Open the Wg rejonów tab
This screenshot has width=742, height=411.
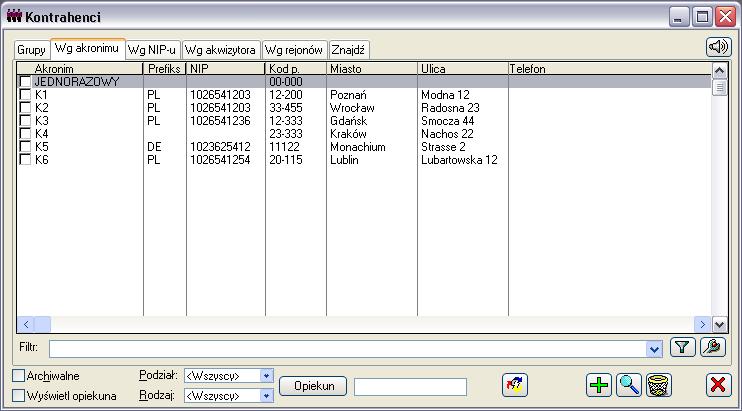click(294, 50)
